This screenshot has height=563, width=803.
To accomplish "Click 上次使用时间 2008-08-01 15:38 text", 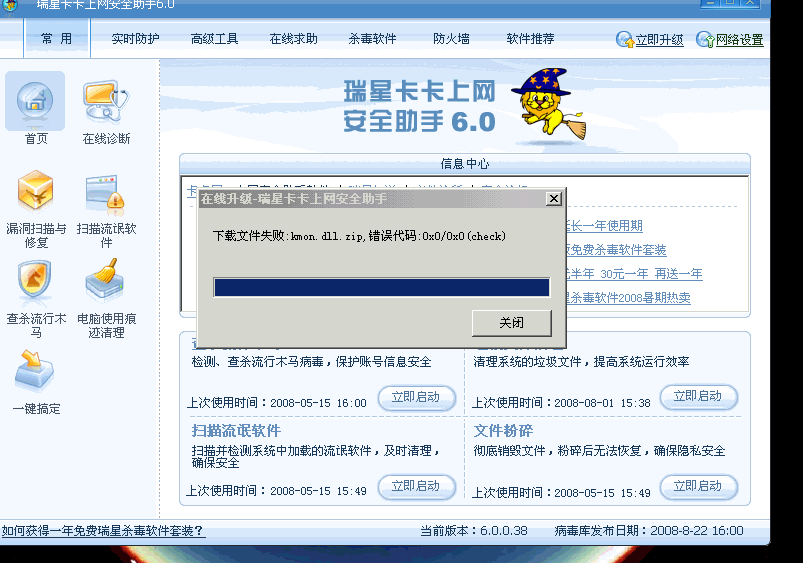I will coord(561,403).
